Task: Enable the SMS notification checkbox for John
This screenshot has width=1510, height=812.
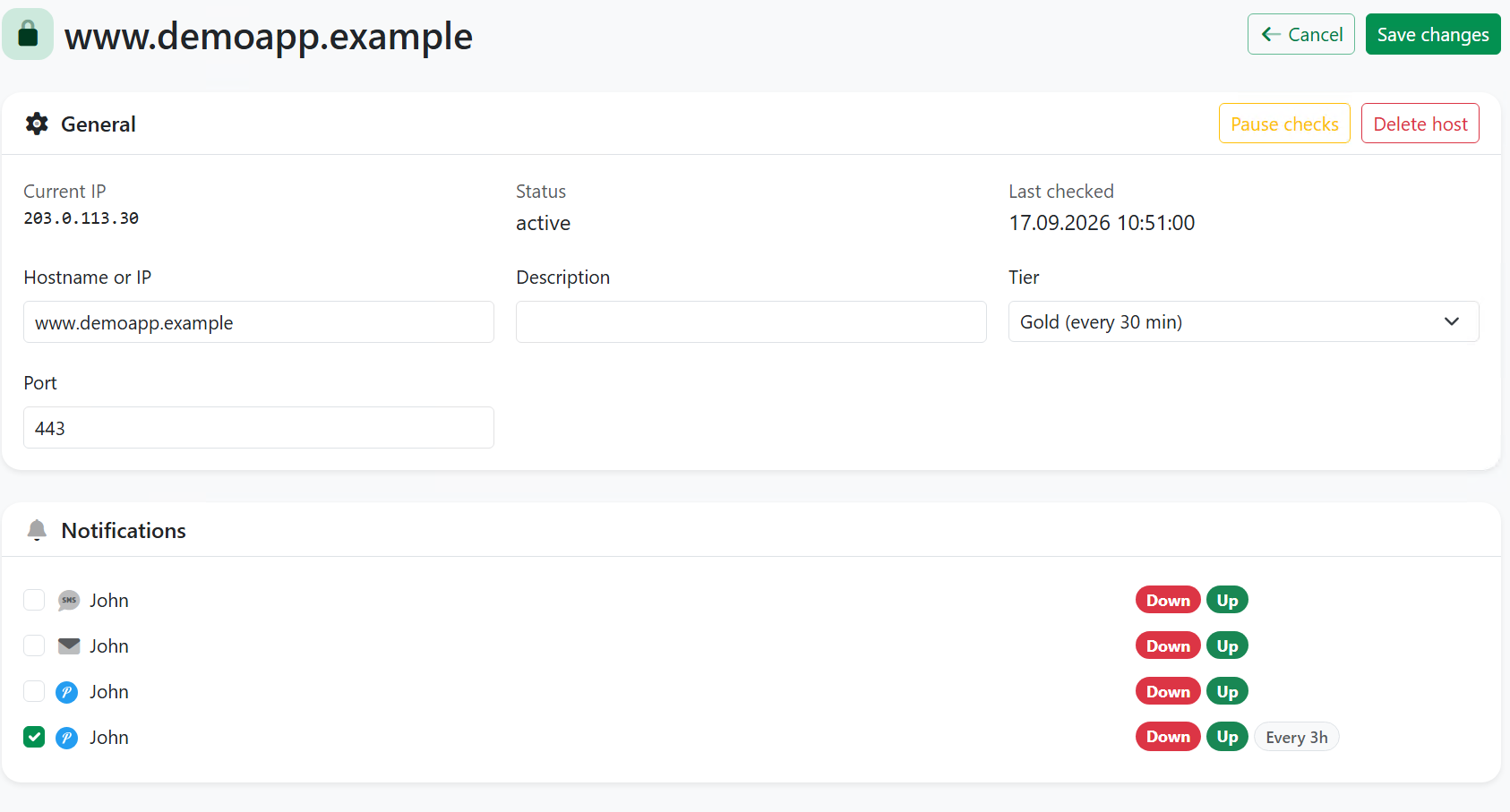Action: click(34, 600)
